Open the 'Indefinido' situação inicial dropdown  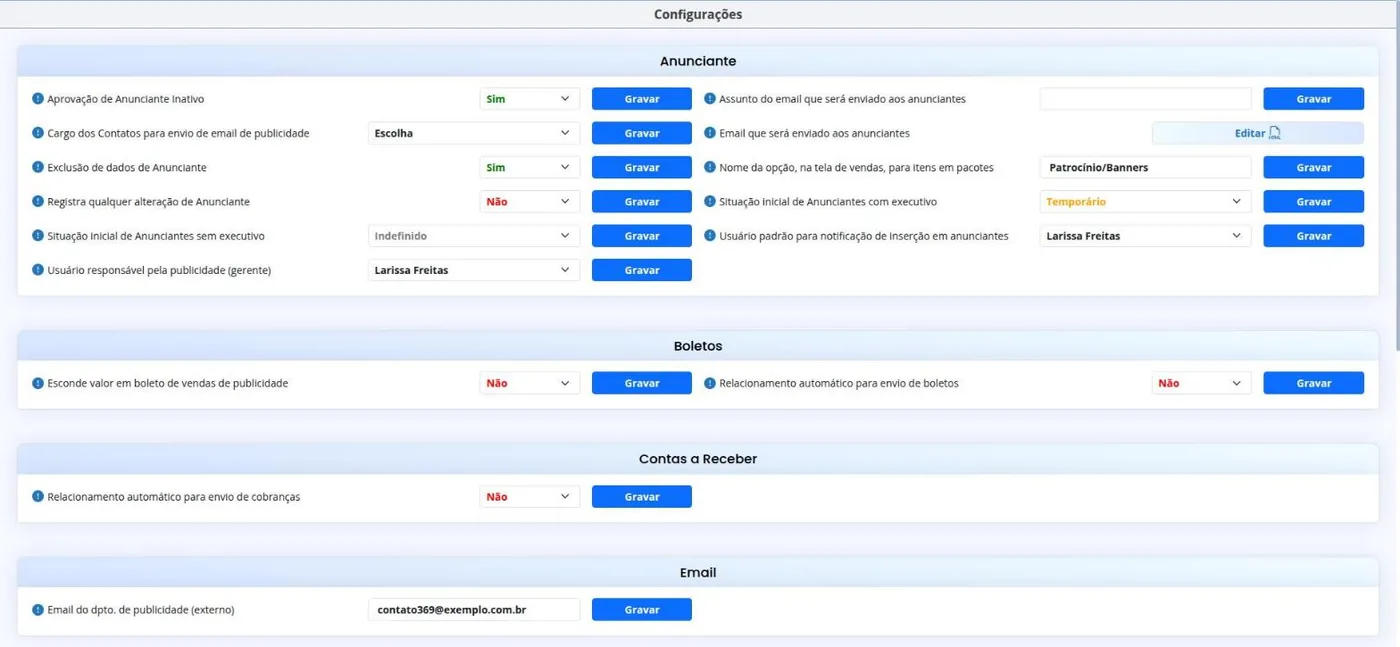(x=474, y=236)
